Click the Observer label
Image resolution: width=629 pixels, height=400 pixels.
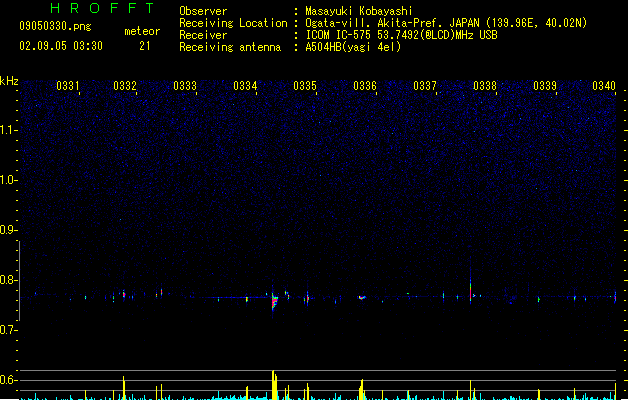click(x=203, y=11)
